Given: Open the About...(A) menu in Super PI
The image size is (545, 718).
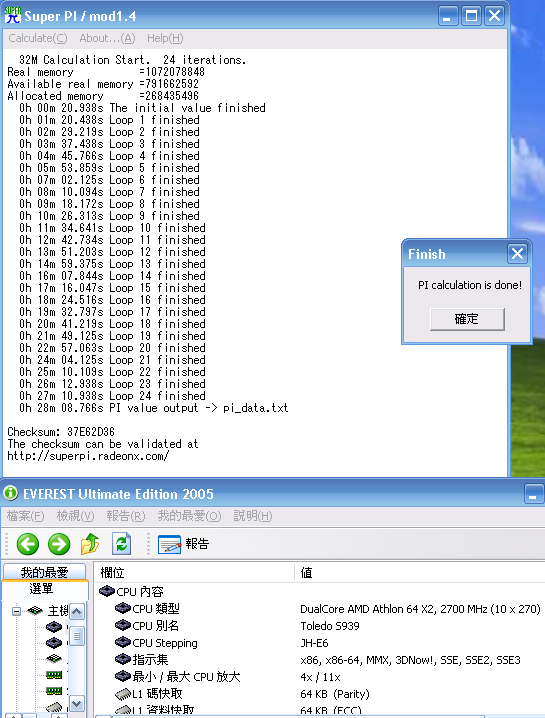Looking at the screenshot, I should point(107,38).
